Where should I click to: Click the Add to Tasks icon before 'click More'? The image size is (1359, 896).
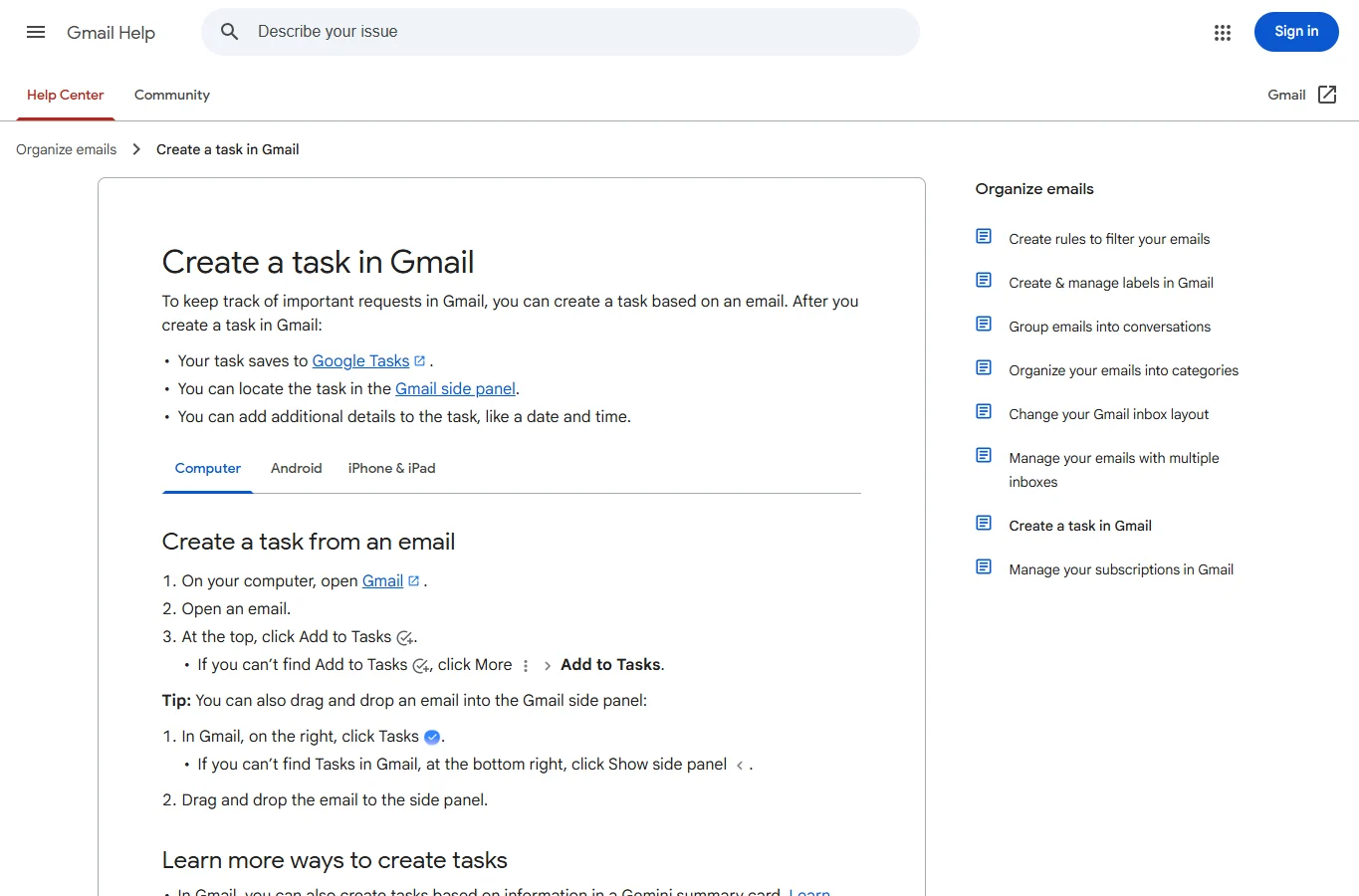click(x=420, y=666)
